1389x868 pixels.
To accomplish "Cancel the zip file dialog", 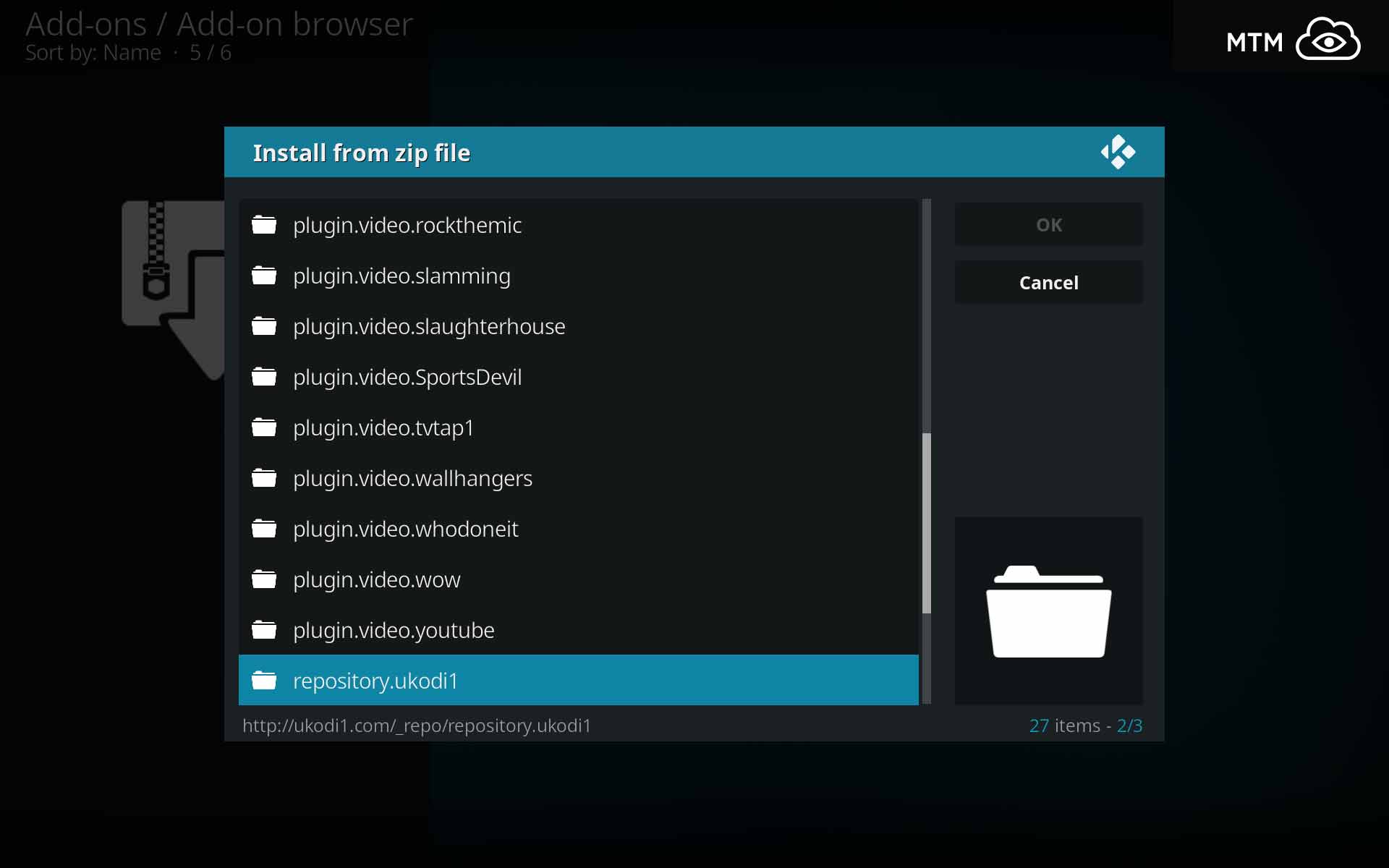I will click(x=1049, y=283).
